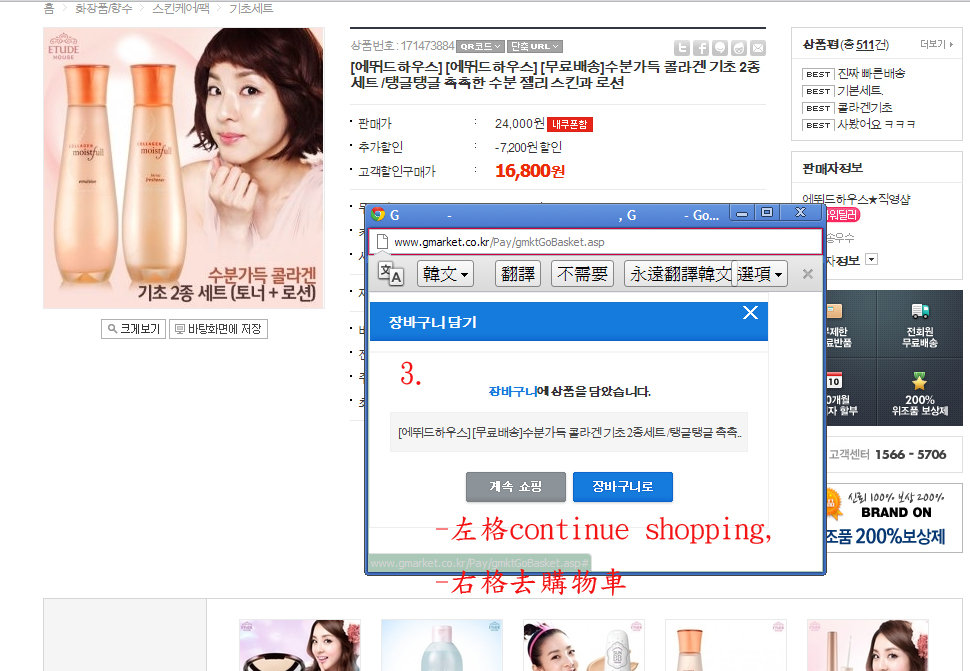Image resolution: width=970 pixels, height=671 pixels.
Task: Open the fourth related thumbnail with orange-capped bottle
Action: pyautogui.click(x=726, y=645)
